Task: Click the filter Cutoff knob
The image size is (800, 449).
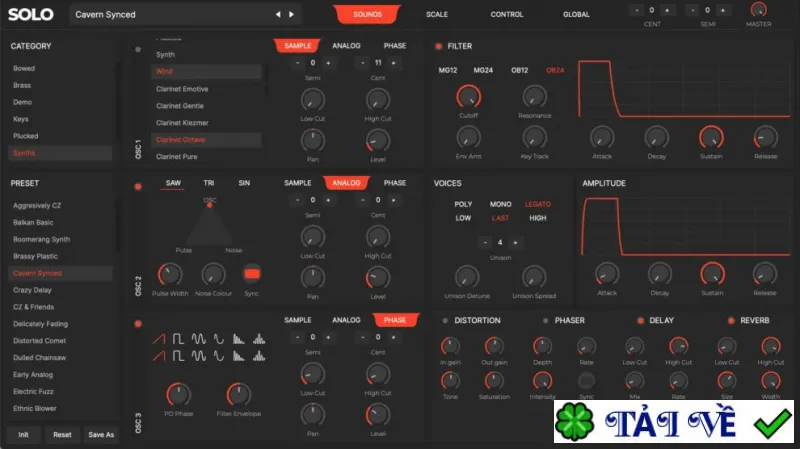Action: (468, 97)
